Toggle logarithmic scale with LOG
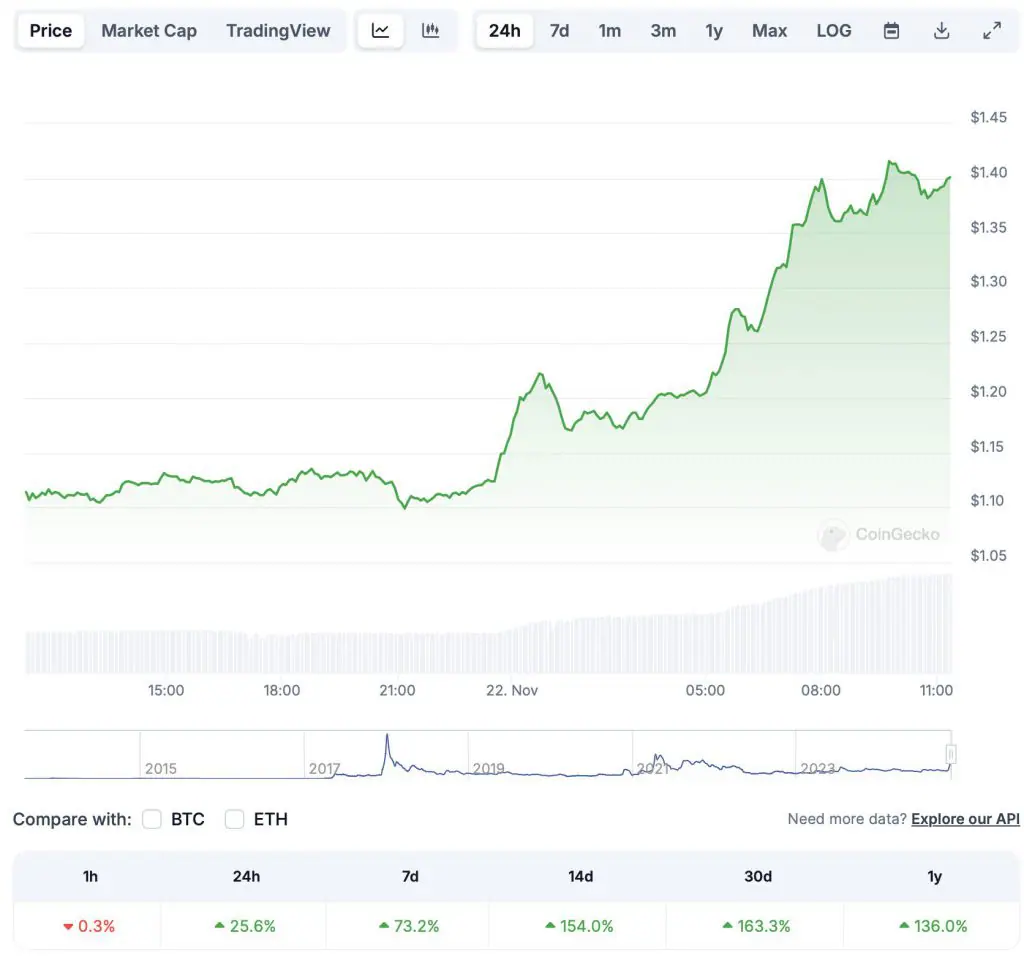 pyautogui.click(x=834, y=30)
